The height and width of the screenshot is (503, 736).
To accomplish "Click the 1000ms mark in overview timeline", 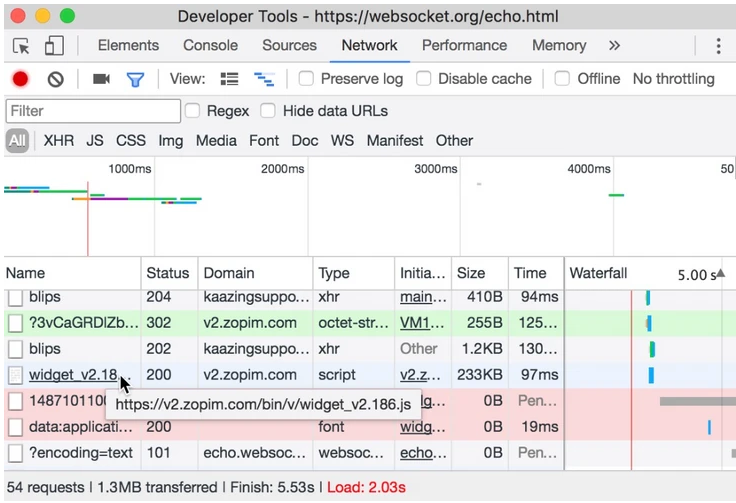I will 130,169.
